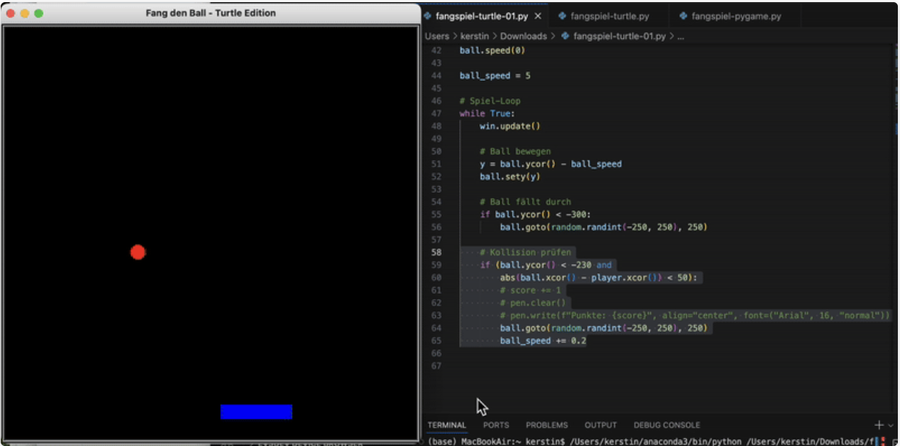Click Python file icon on fangspiel-pygame.py tab

pyautogui.click(x=683, y=16)
